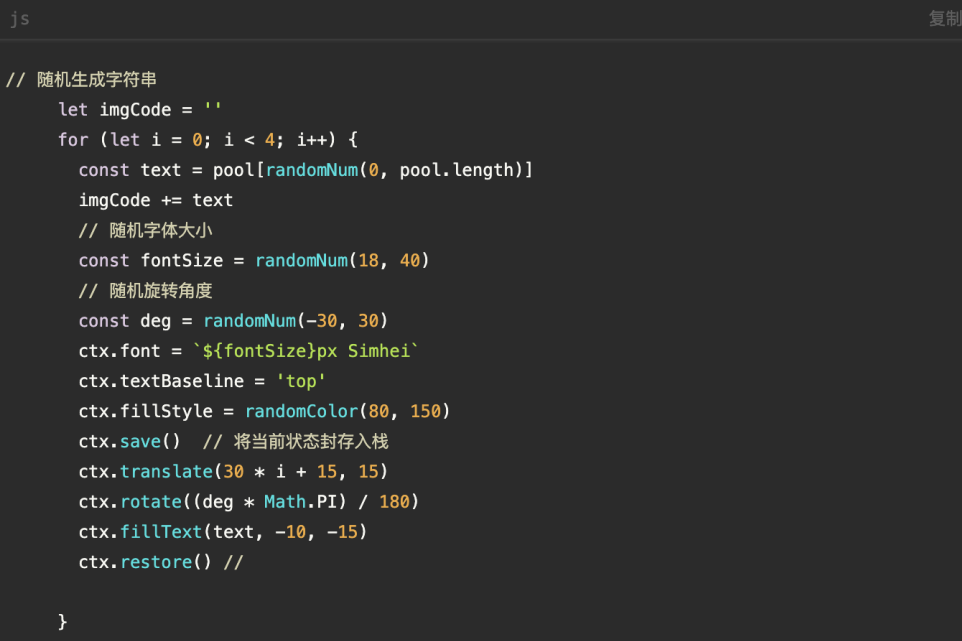Click the ctx.fillText line
962x641 pixels.
point(223,532)
